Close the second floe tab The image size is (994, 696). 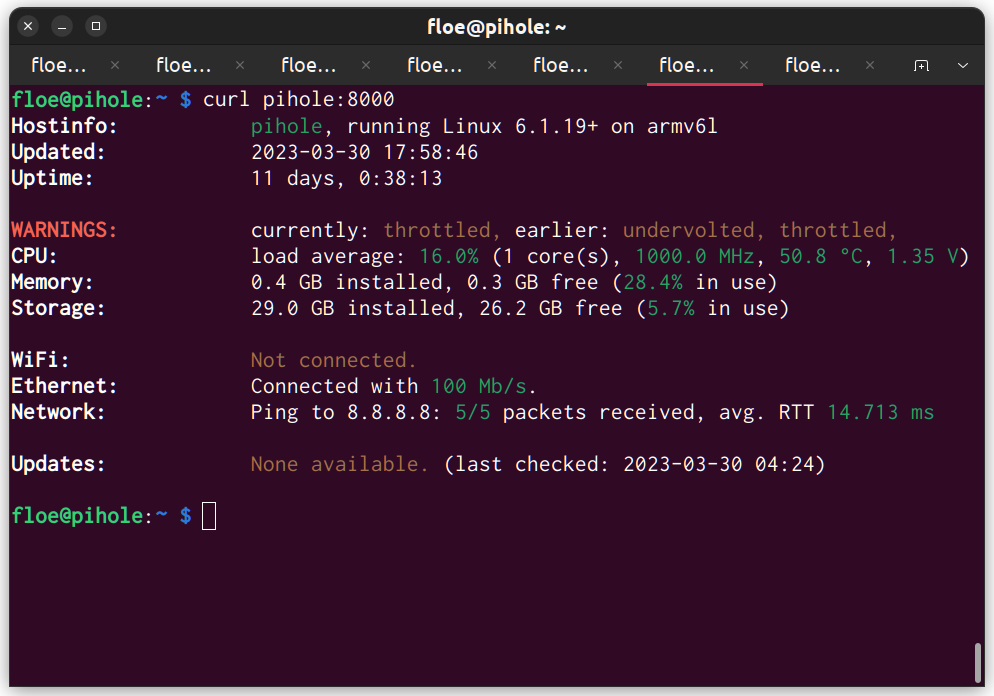tap(240, 65)
